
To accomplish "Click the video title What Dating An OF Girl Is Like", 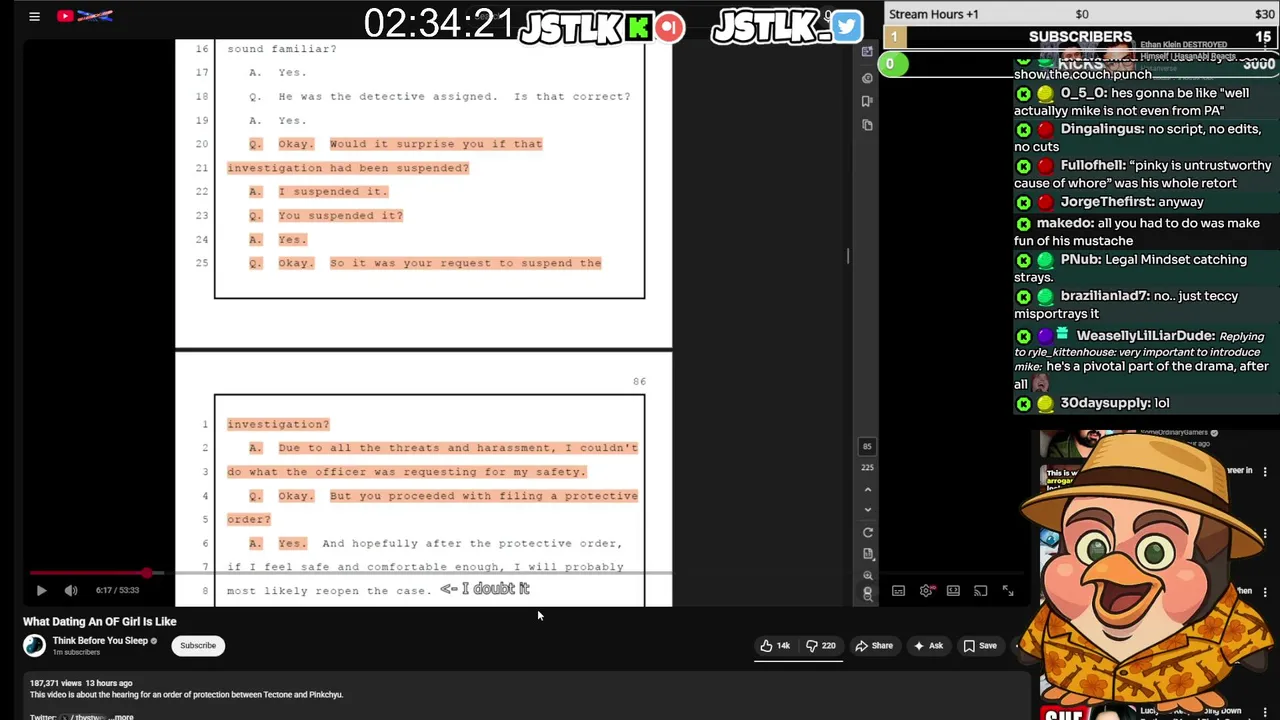I will tap(100, 622).
